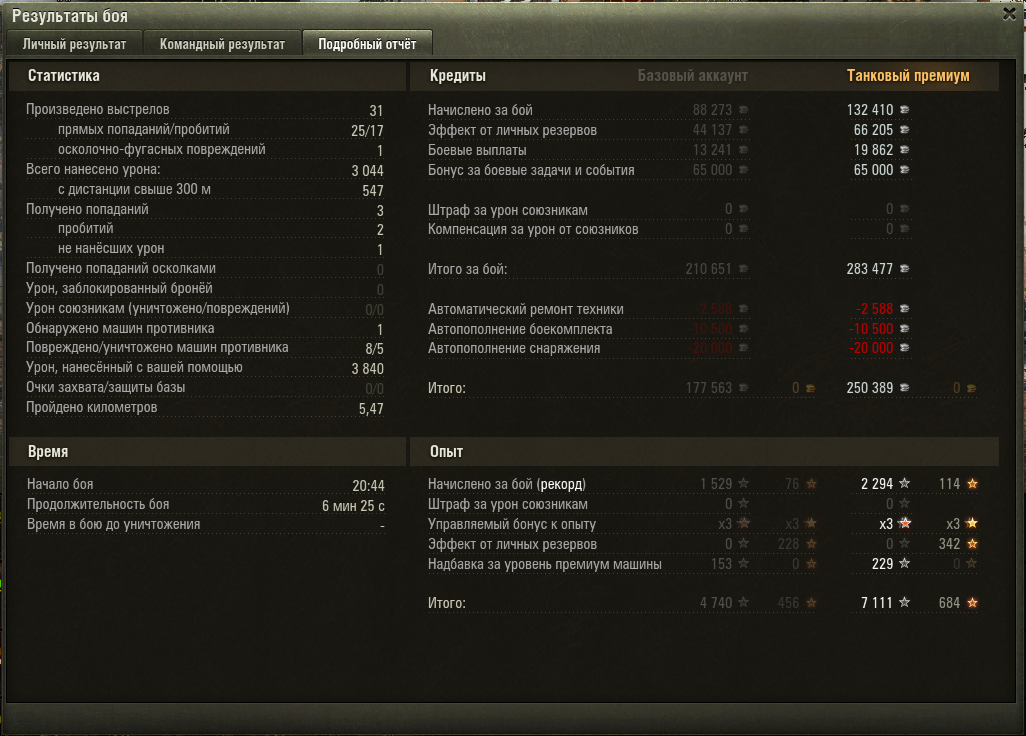Click the Продолжительность боя row
The width and height of the screenshot is (1026, 736).
coord(205,505)
